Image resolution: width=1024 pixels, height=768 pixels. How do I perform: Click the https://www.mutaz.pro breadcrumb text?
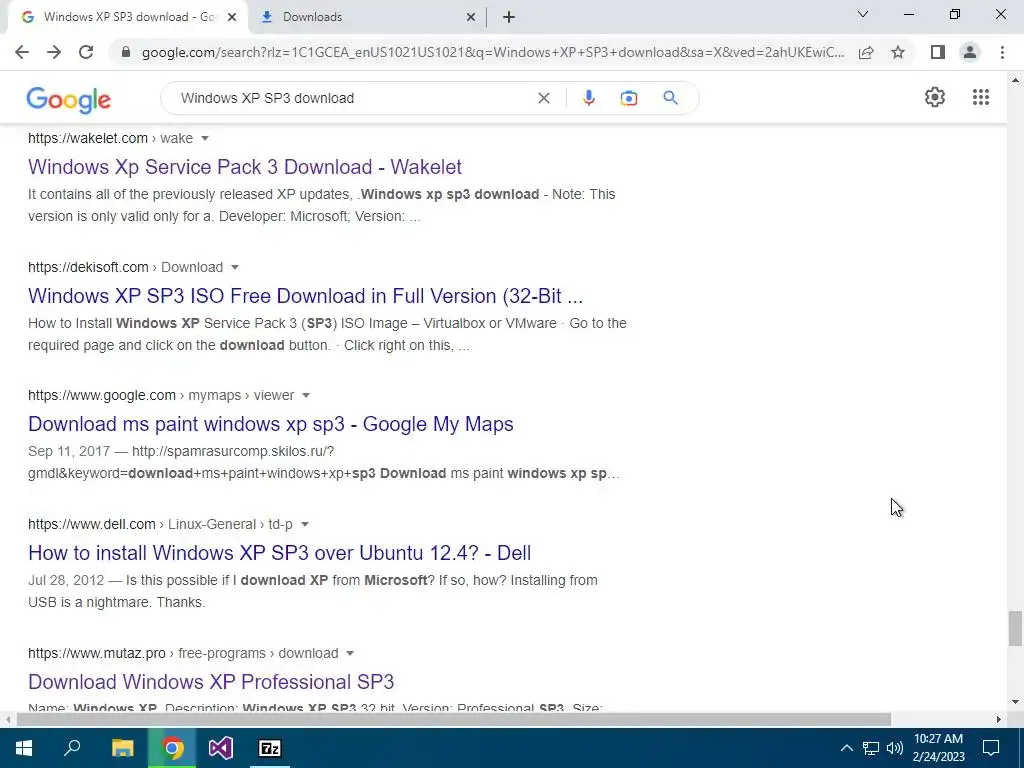(183, 653)
